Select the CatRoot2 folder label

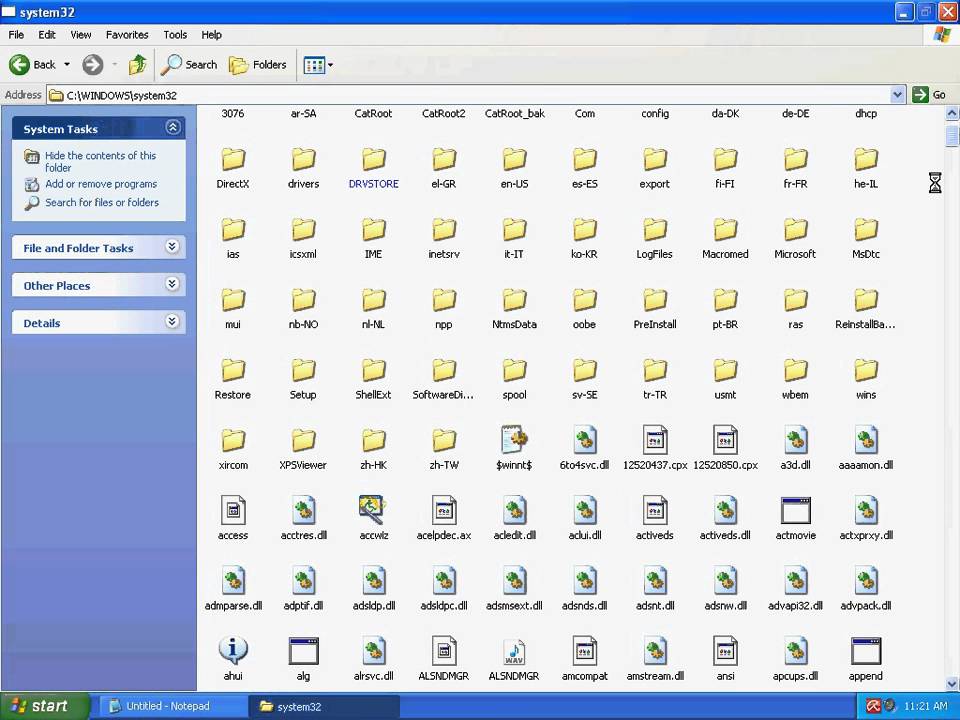[x=444, y=113]
